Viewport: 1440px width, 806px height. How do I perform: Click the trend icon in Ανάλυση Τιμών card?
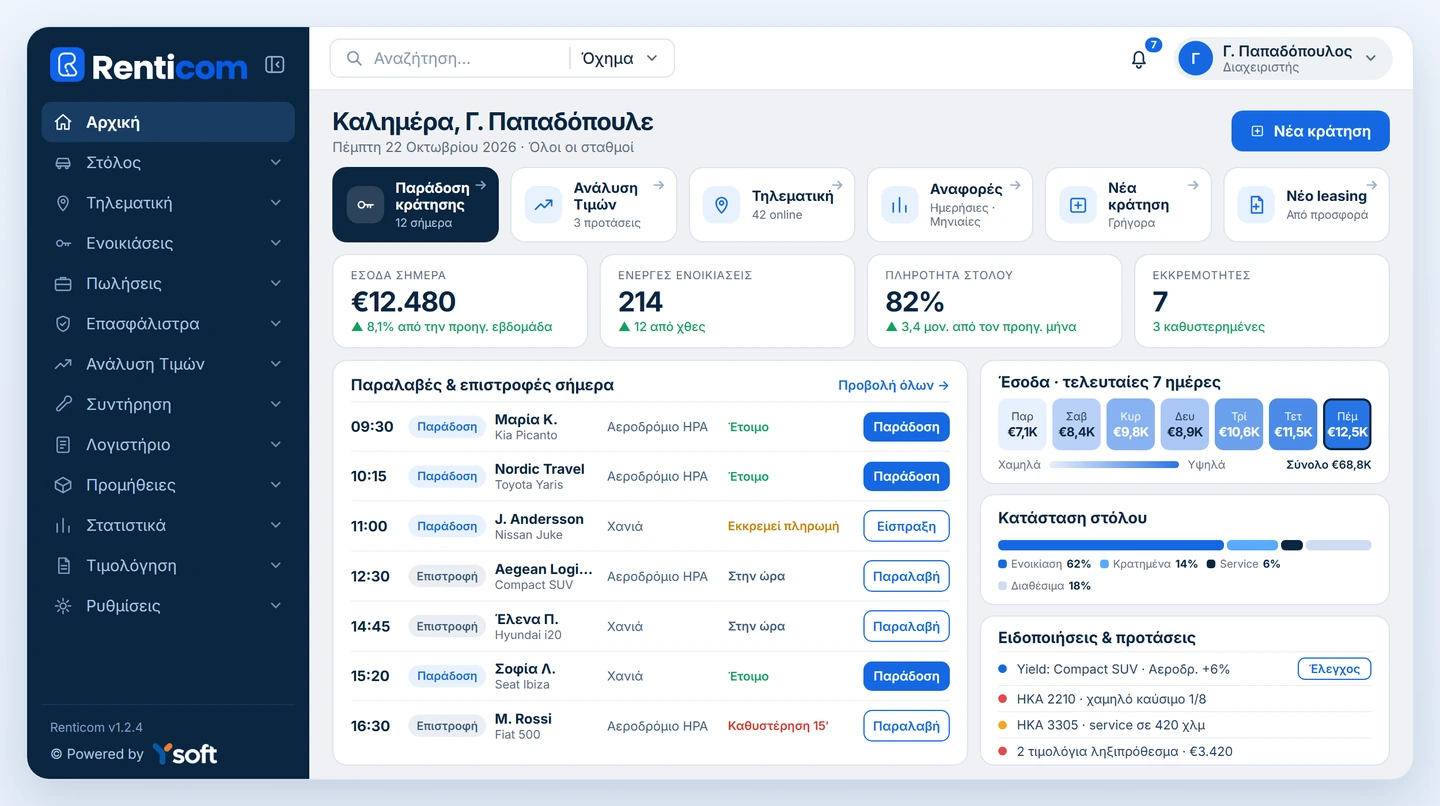point(543,205)
